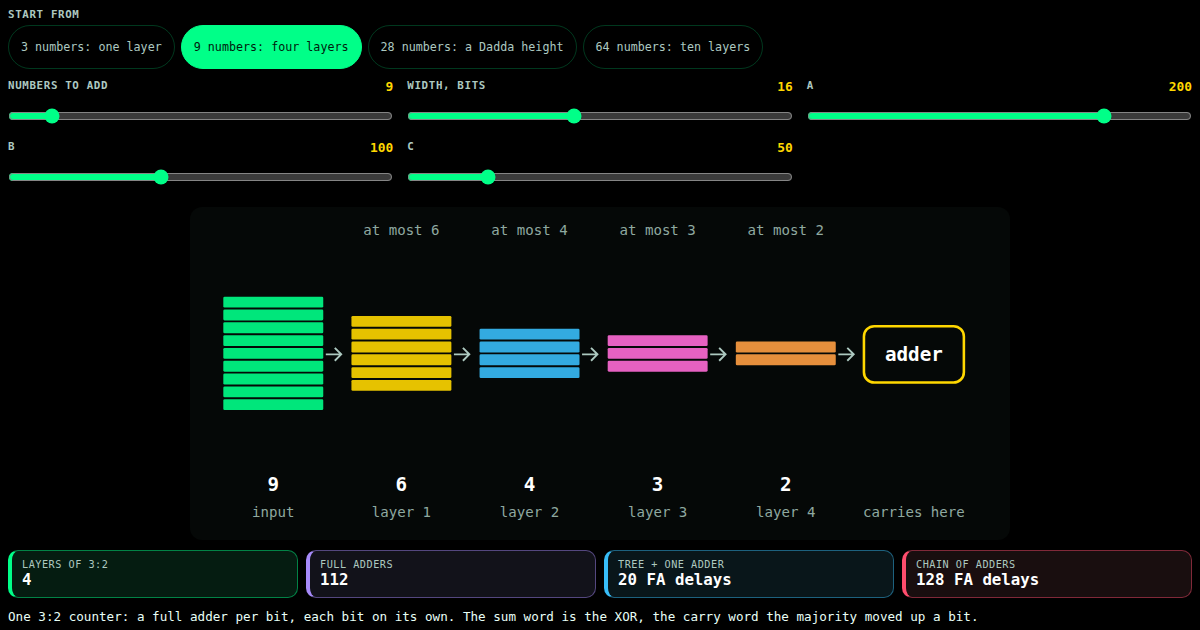The image size is (1200, 630).
Task: Click the Width, Bits value 16
Action: tap(785, 87)
